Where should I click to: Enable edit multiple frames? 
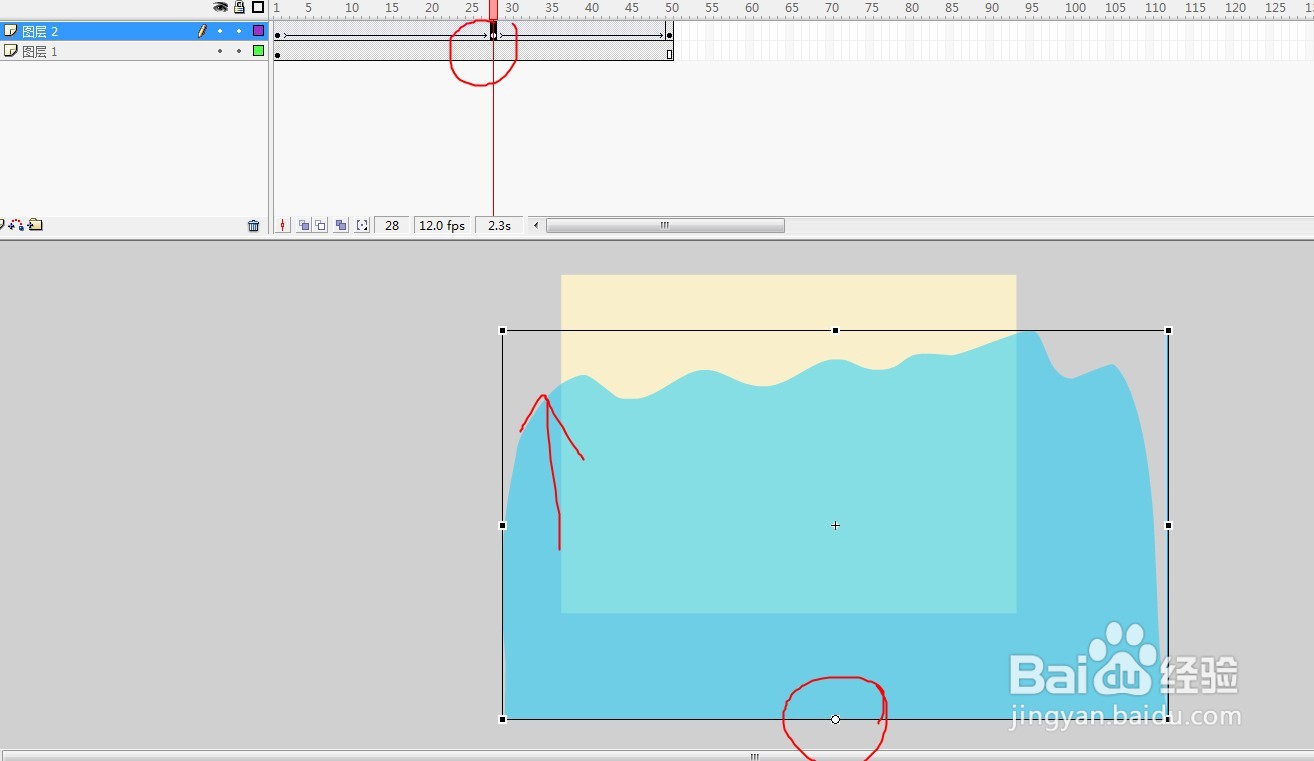341,226
